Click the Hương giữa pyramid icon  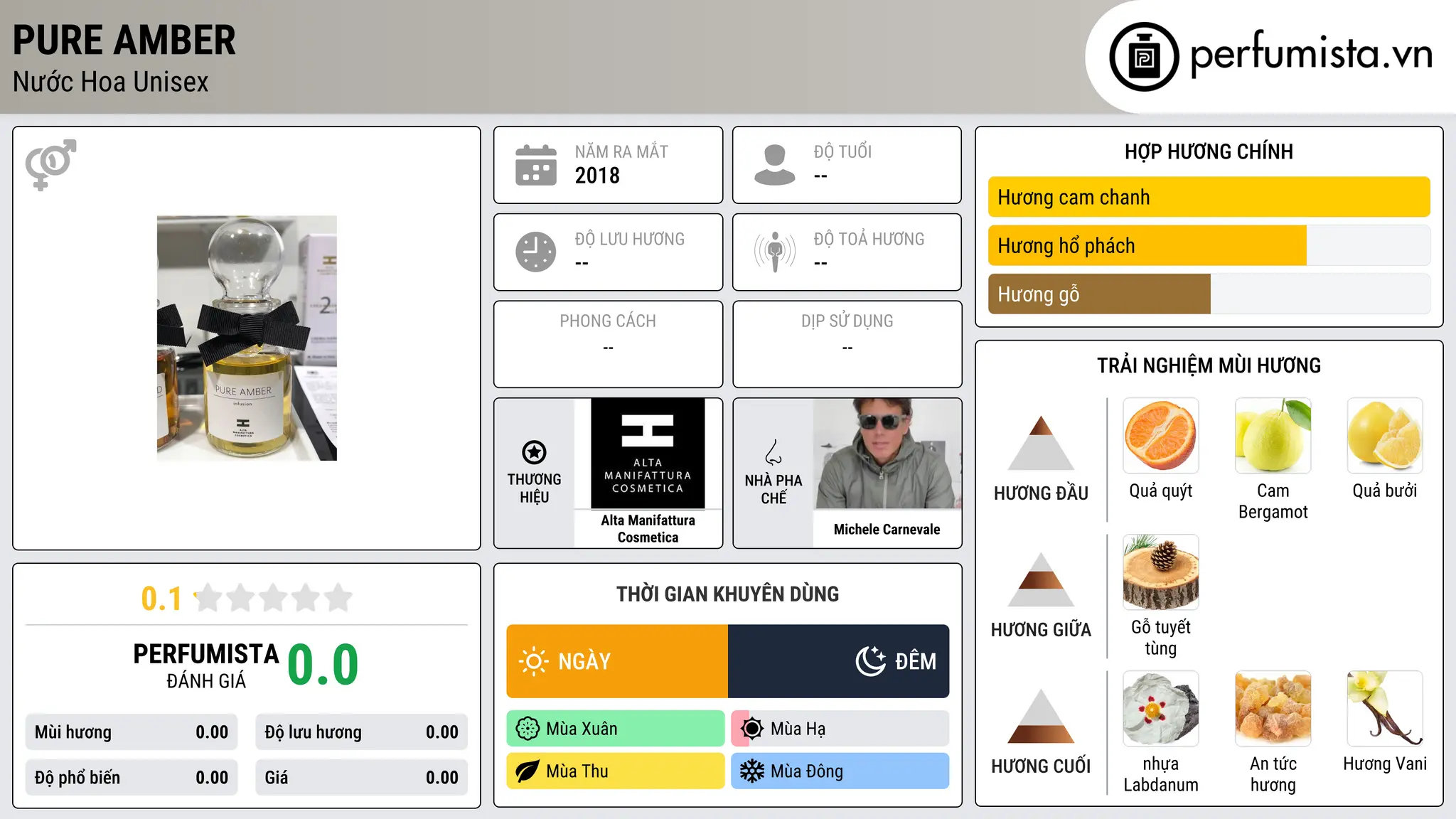[x=1041, y=579]
